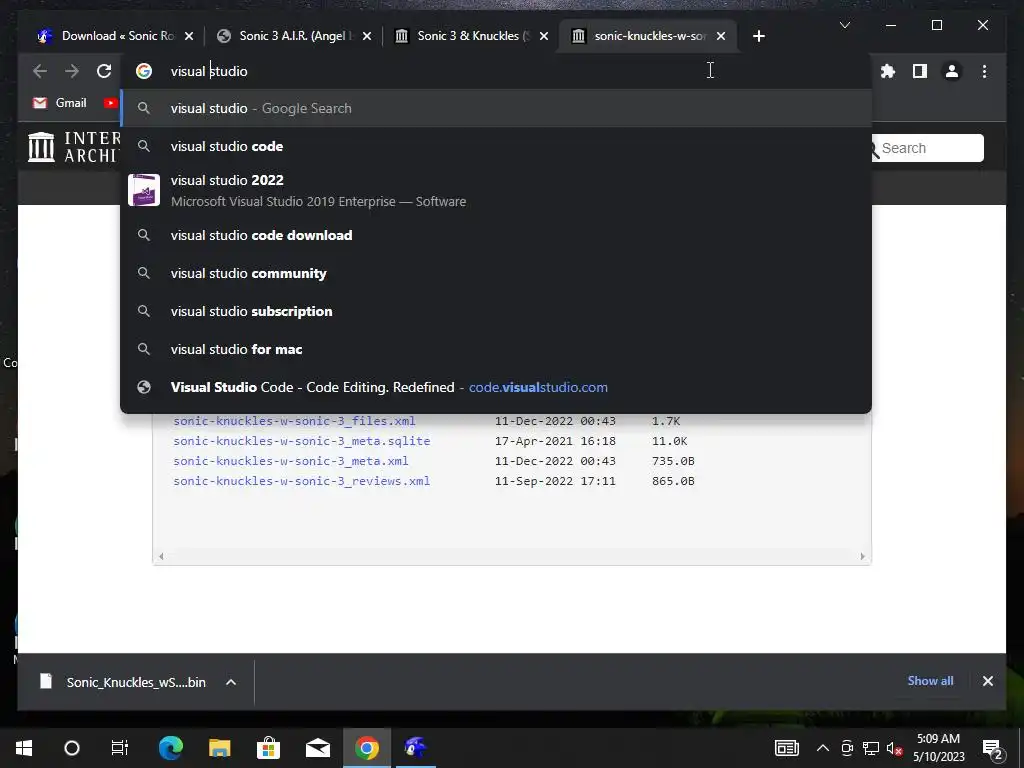The image size is (1024, 768).
Task: Select the visual studio Google Search suggestion
Action: pos(496,108)
